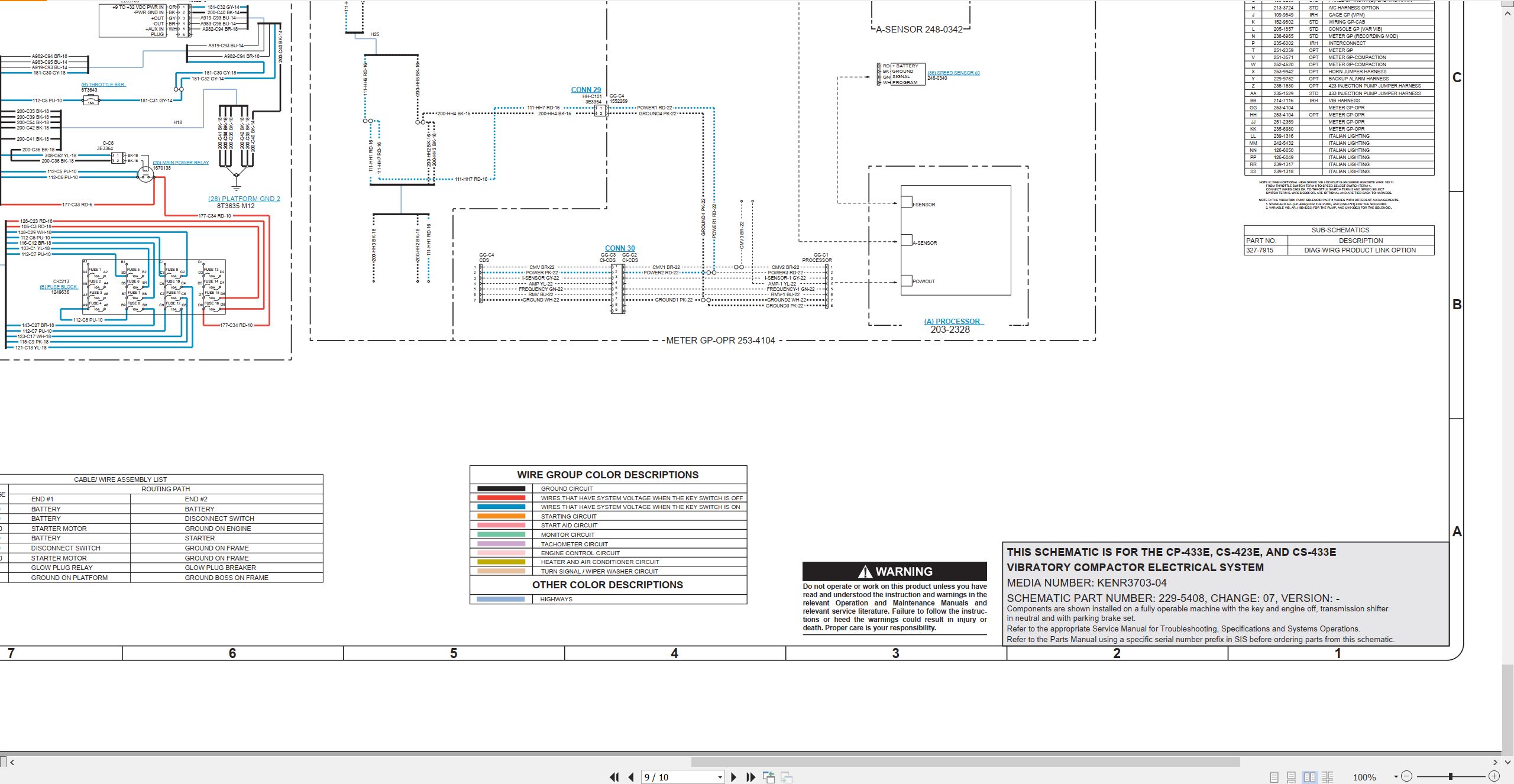Click the HIGHWAYS light blue color swatch

[x=501, y=599]
